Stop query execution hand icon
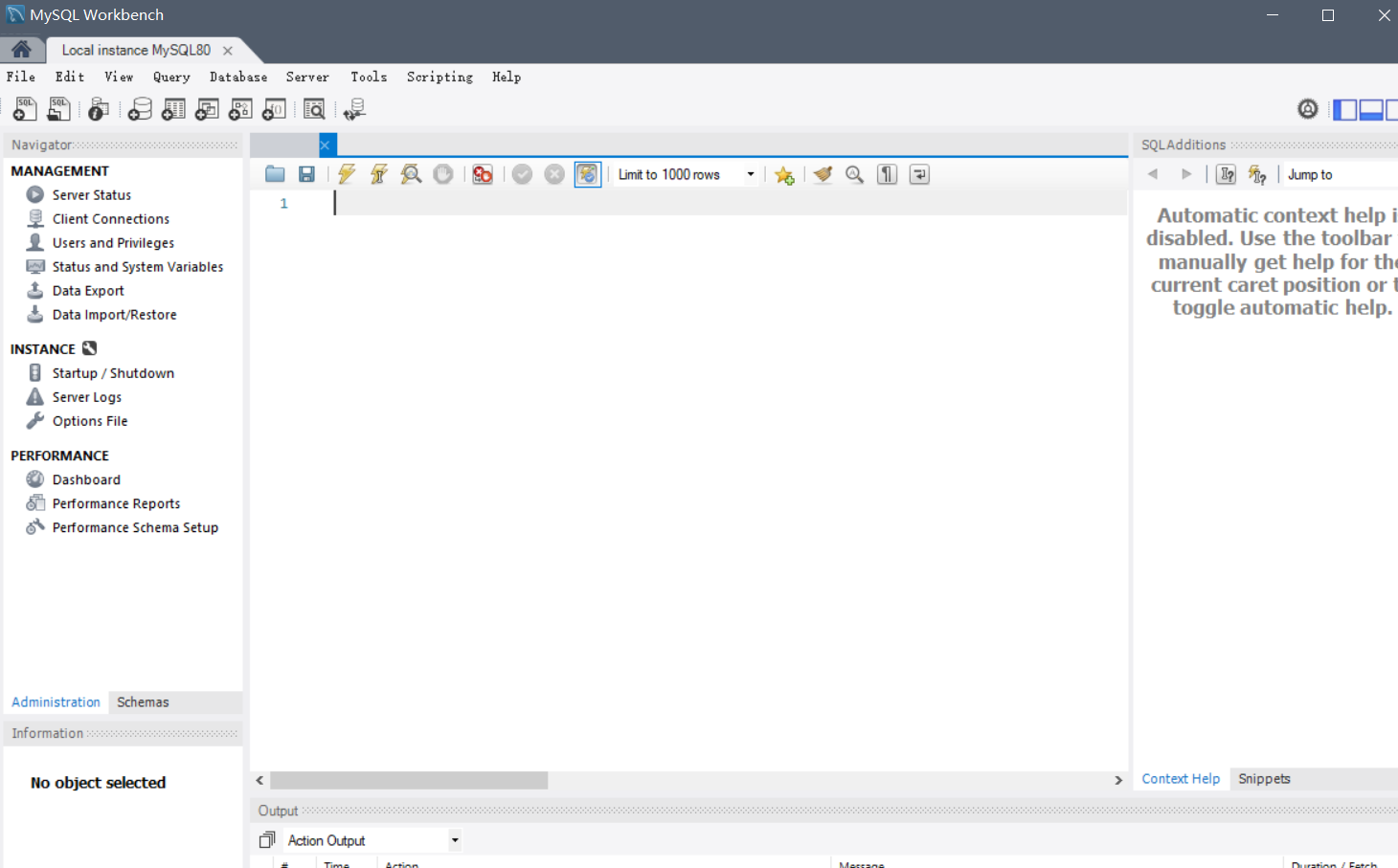 tap(443, 174)
